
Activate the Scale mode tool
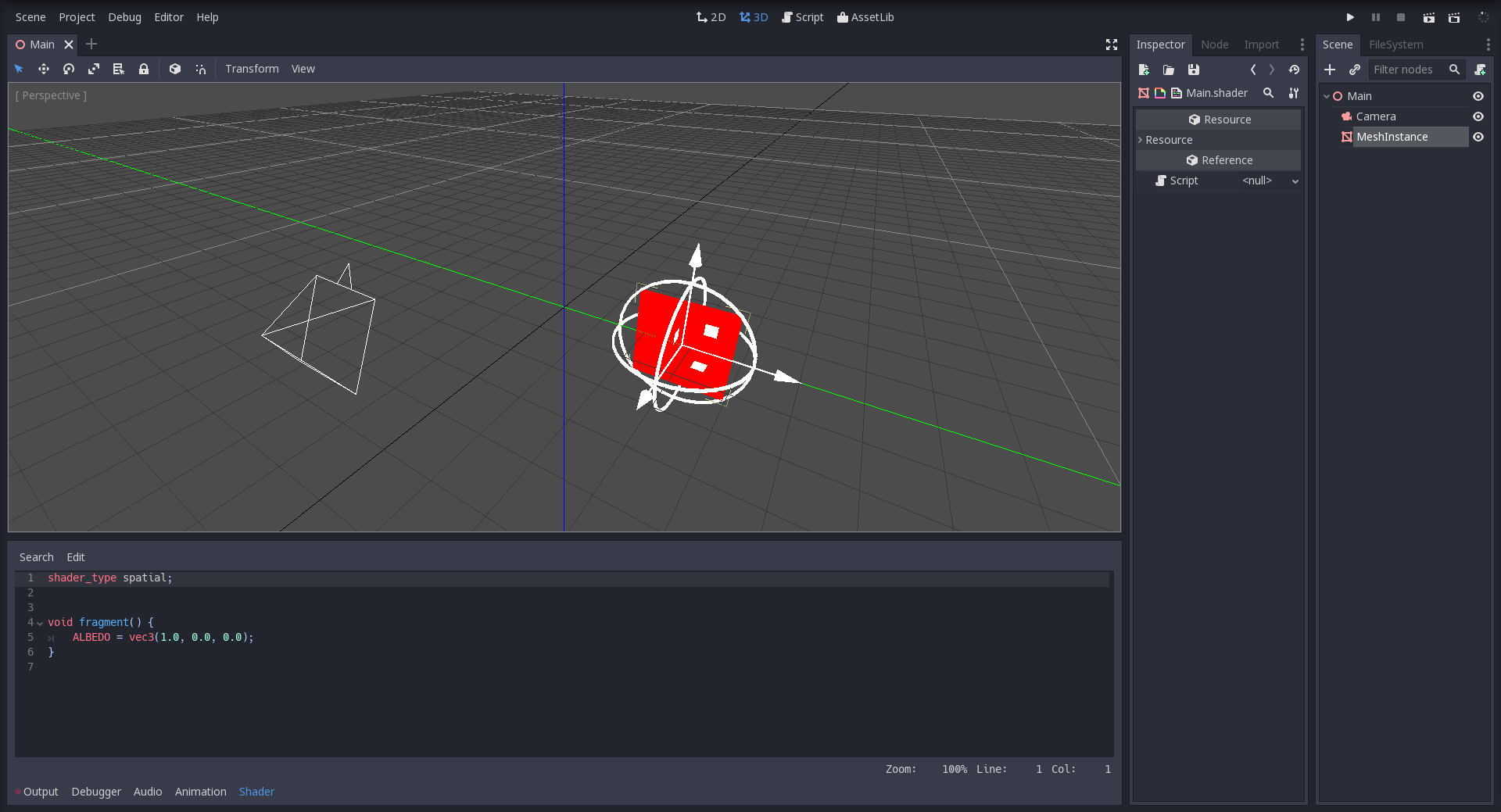tap(94, 69)
